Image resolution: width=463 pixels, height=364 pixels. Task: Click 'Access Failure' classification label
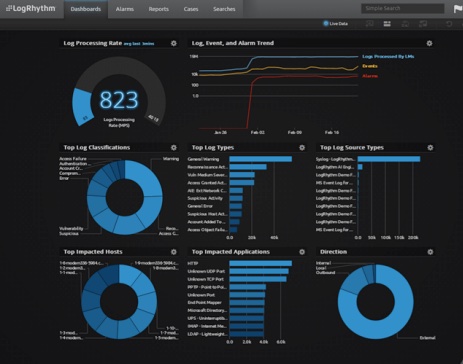pos(73,159)
